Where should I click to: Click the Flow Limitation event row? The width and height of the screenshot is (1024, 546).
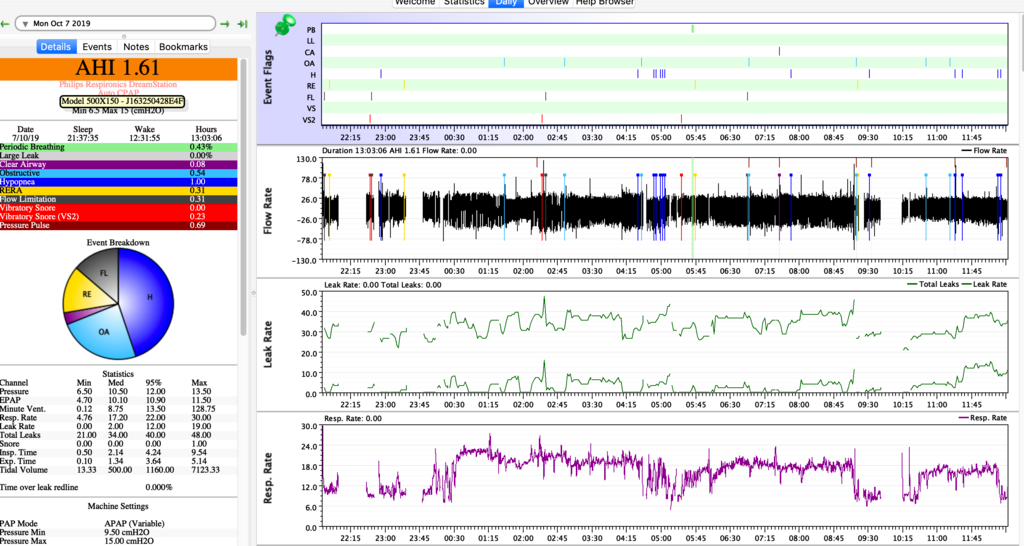pyautogui.click(x=118, y=199)
